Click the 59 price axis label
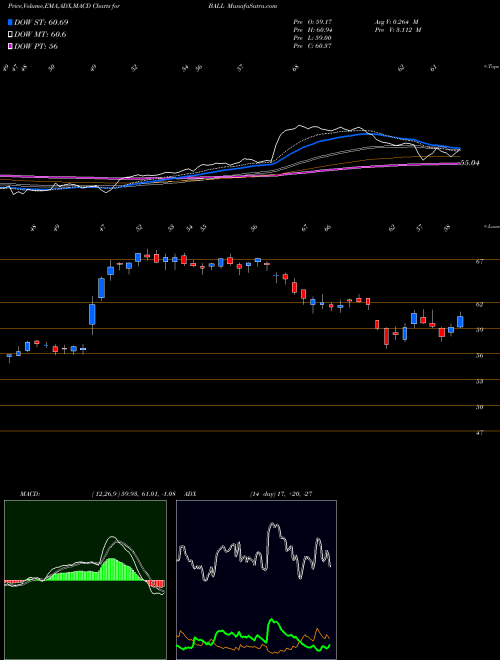Viewport: 500px width, 660px height. 479,330
